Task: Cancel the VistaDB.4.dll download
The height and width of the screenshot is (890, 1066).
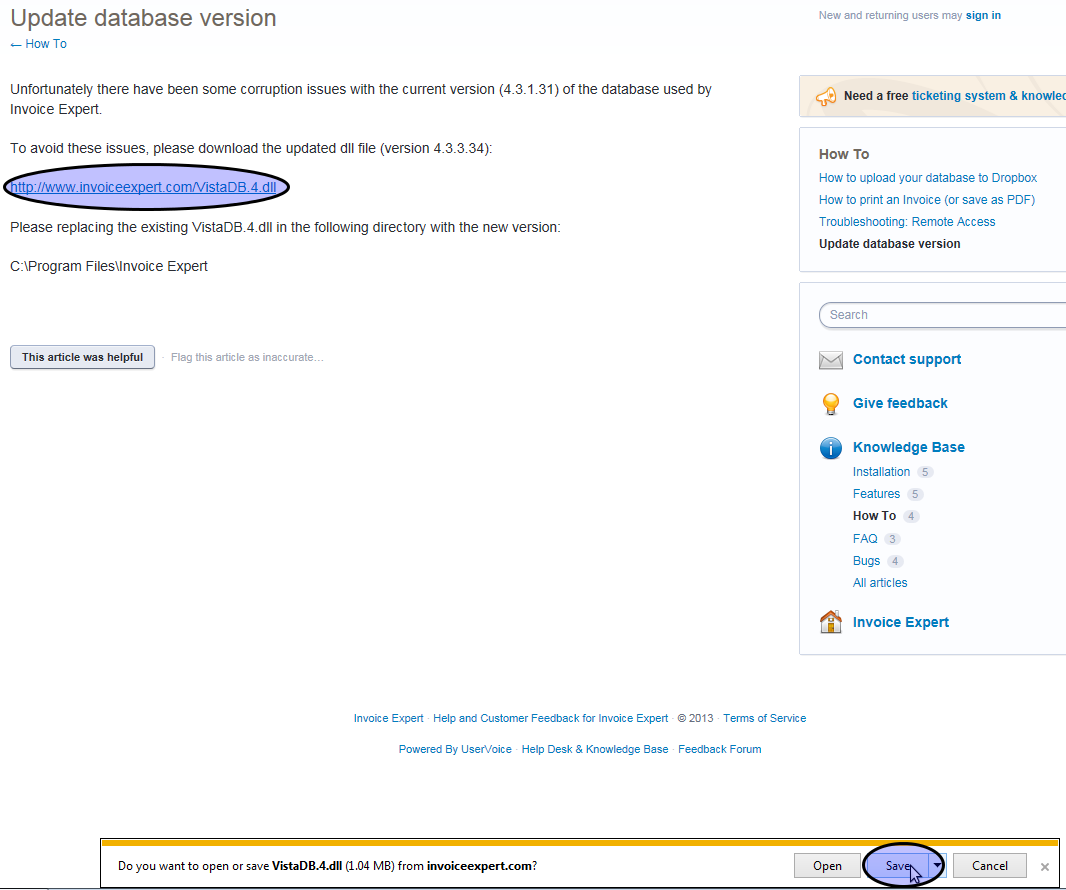Action: (x=990, y=866)
